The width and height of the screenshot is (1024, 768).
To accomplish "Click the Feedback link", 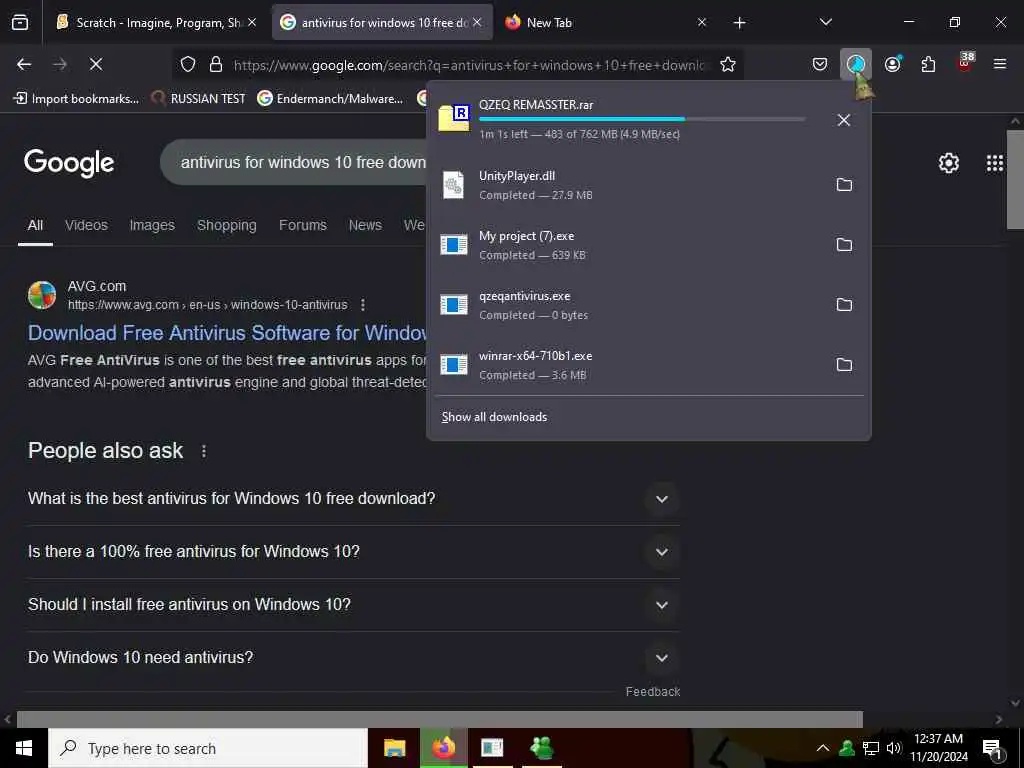I will point(652,692).
